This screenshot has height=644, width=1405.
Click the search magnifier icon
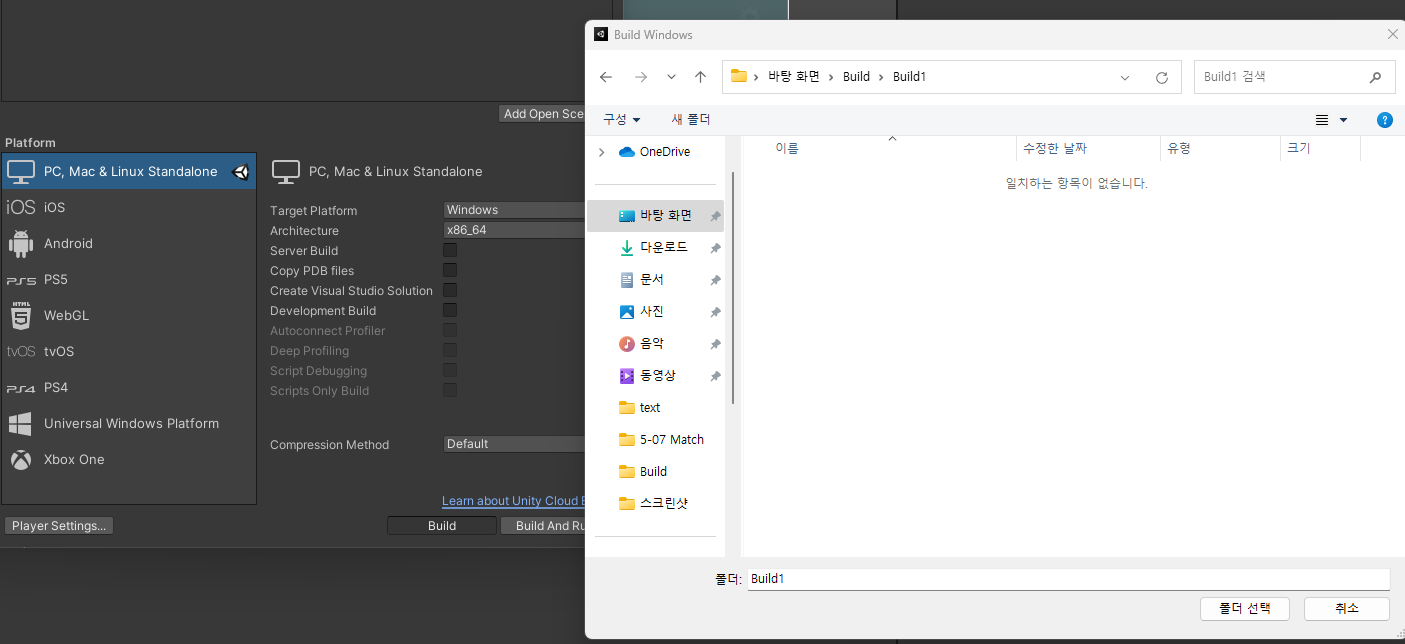pos(1376,77)
